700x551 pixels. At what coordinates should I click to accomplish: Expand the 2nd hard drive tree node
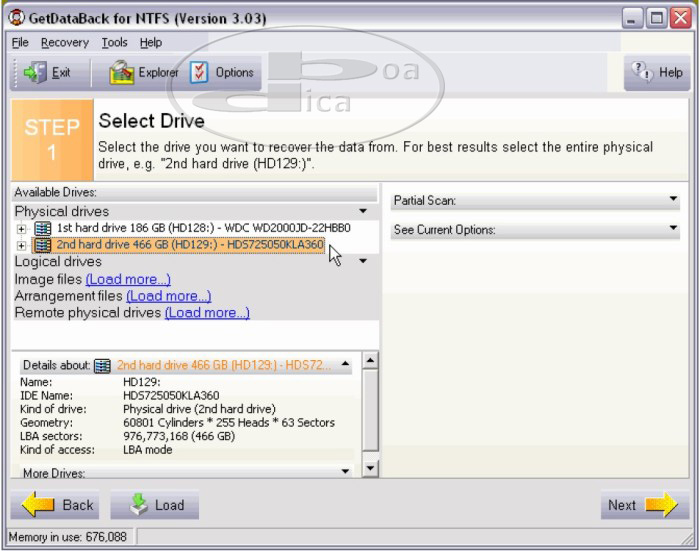pos(21,245)
